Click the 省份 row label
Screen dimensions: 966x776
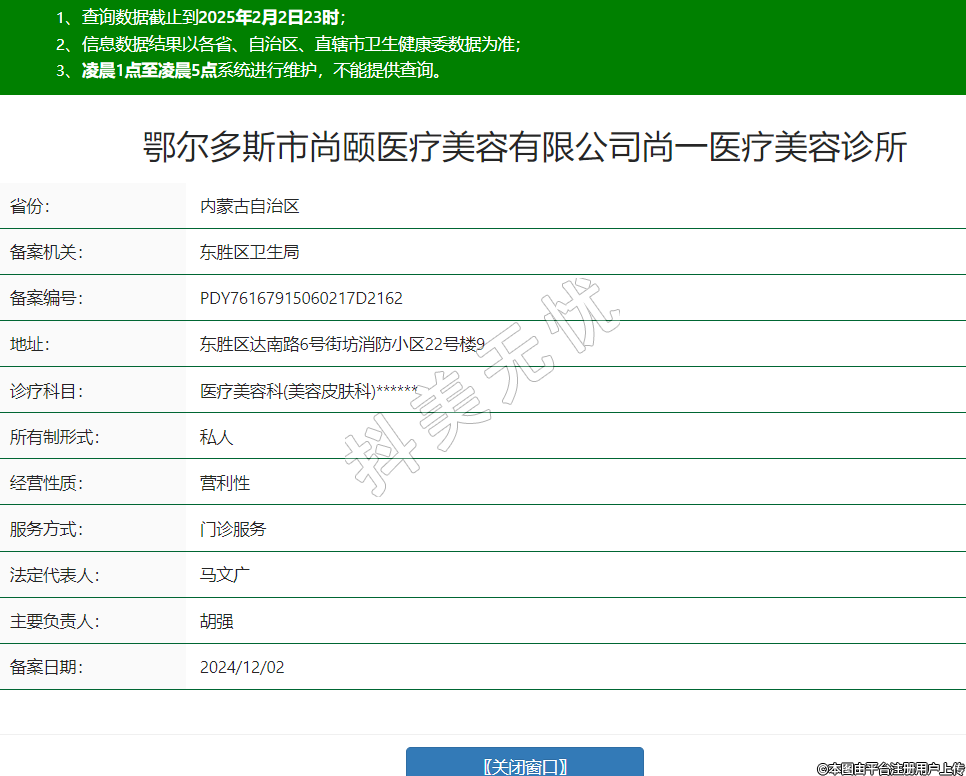pyautogui.click(x=30, y=207)
